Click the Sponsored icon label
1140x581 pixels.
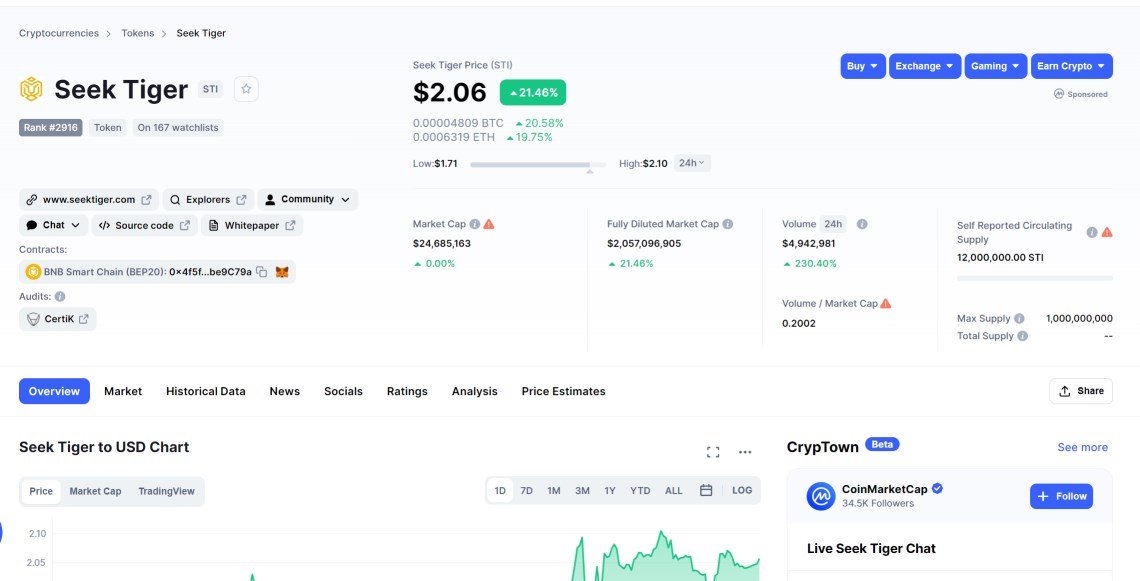click(x=1081, y=94)
